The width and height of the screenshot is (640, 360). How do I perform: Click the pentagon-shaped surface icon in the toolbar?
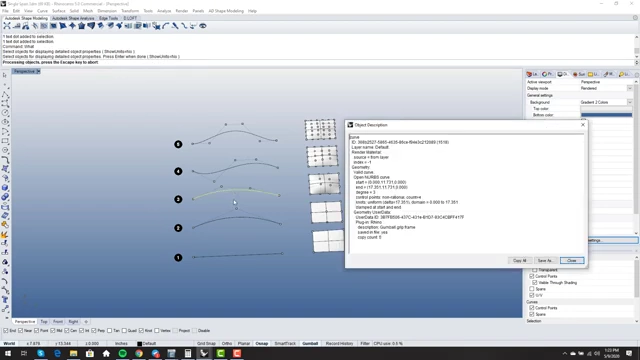[x=82, y=26]
